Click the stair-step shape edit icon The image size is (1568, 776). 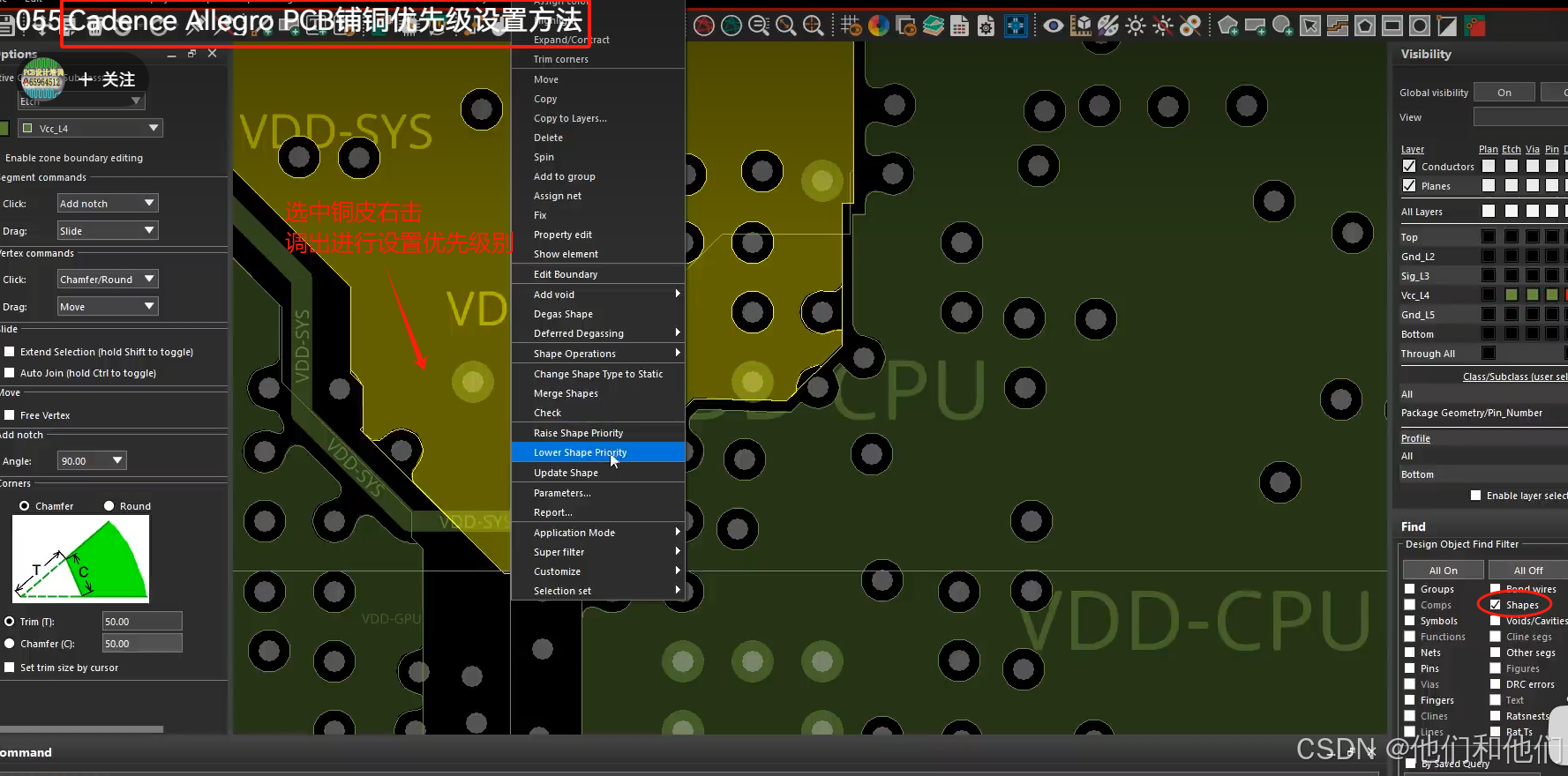[1338, 26]
